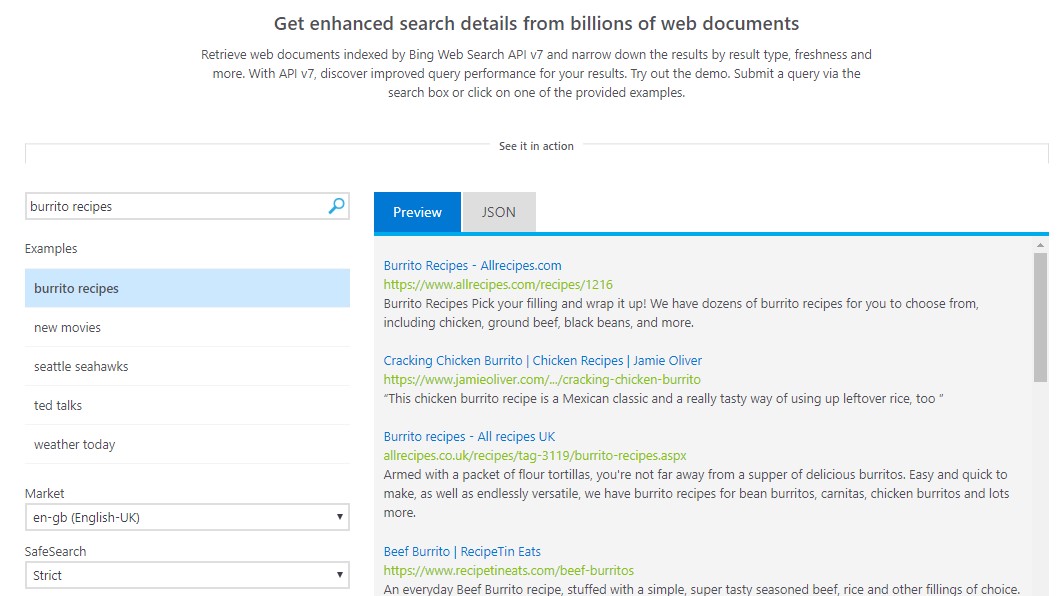Click the 'See it in action' label
Screen dimensions: 1060x596
click(536, 146)
